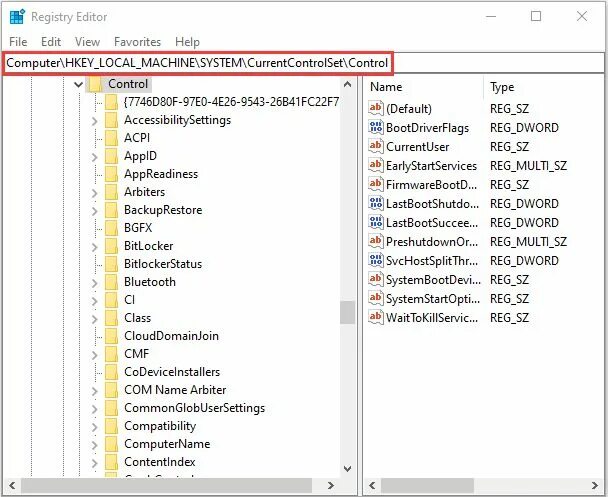Screen dimensions: 608x497
Task: Select the SystemStartOpti... string icon
Action: tap(375, 298)
